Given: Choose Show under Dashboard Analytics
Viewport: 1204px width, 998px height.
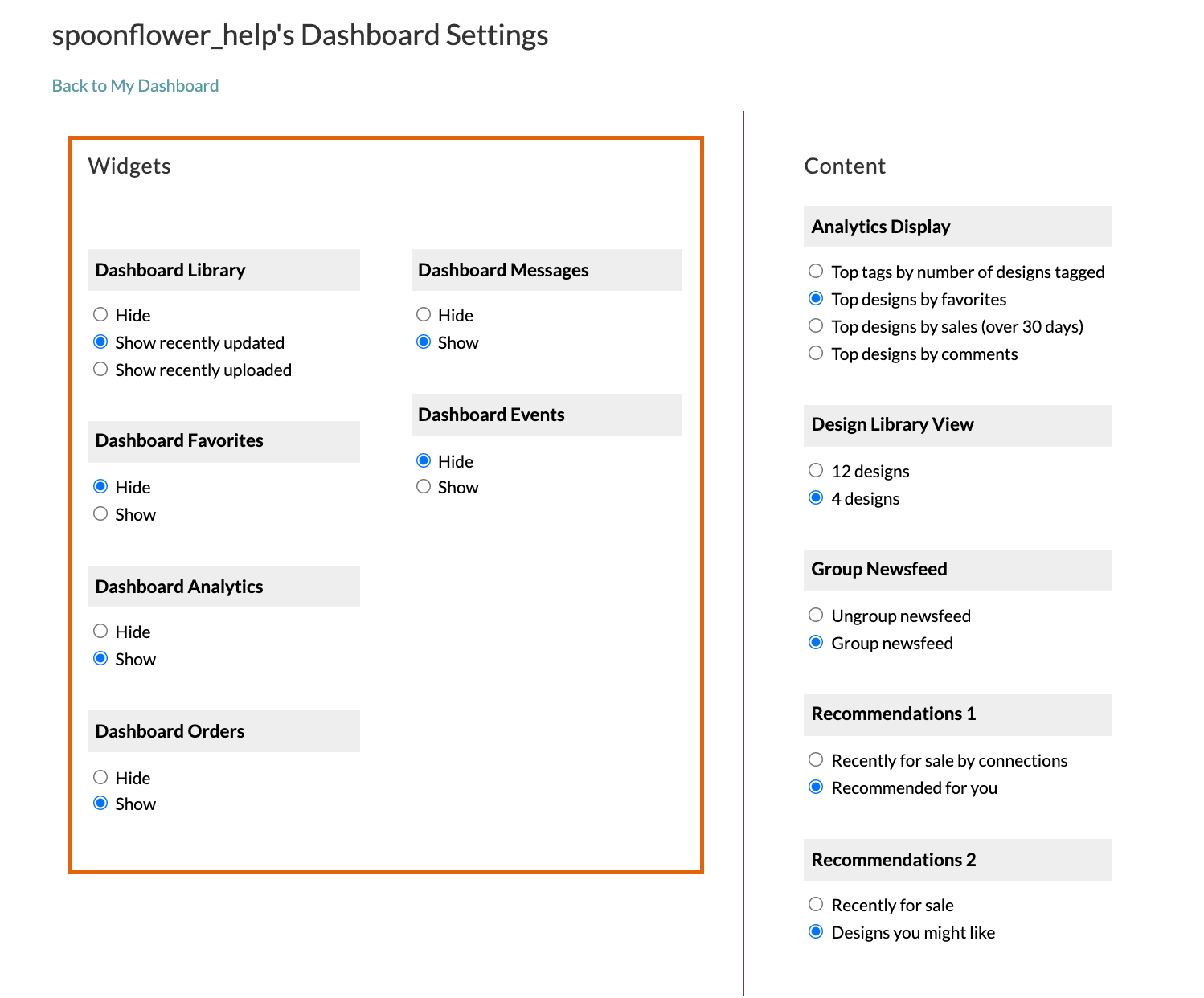Looking at the screenshot, I should tap(100, 658).
